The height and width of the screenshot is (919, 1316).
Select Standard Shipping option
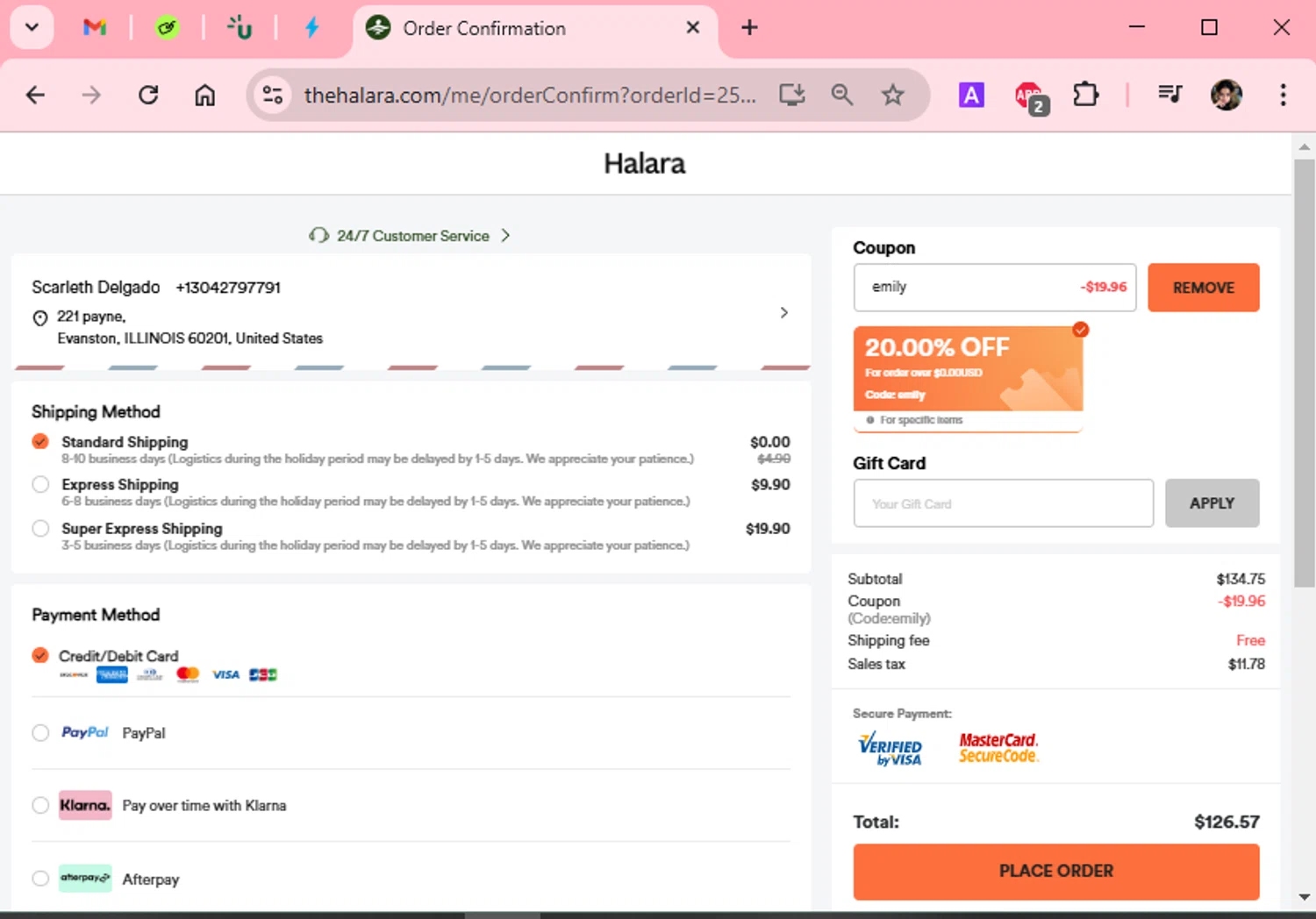point(40,441)
